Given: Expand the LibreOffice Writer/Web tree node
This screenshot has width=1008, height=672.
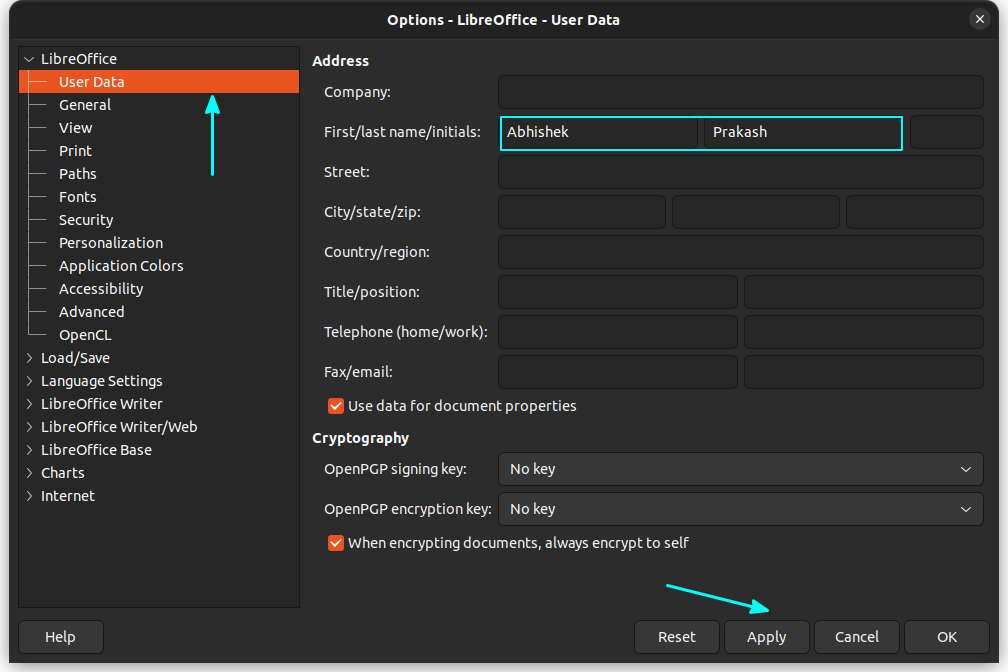Looking at the screenshot, I should coord(29,427).
